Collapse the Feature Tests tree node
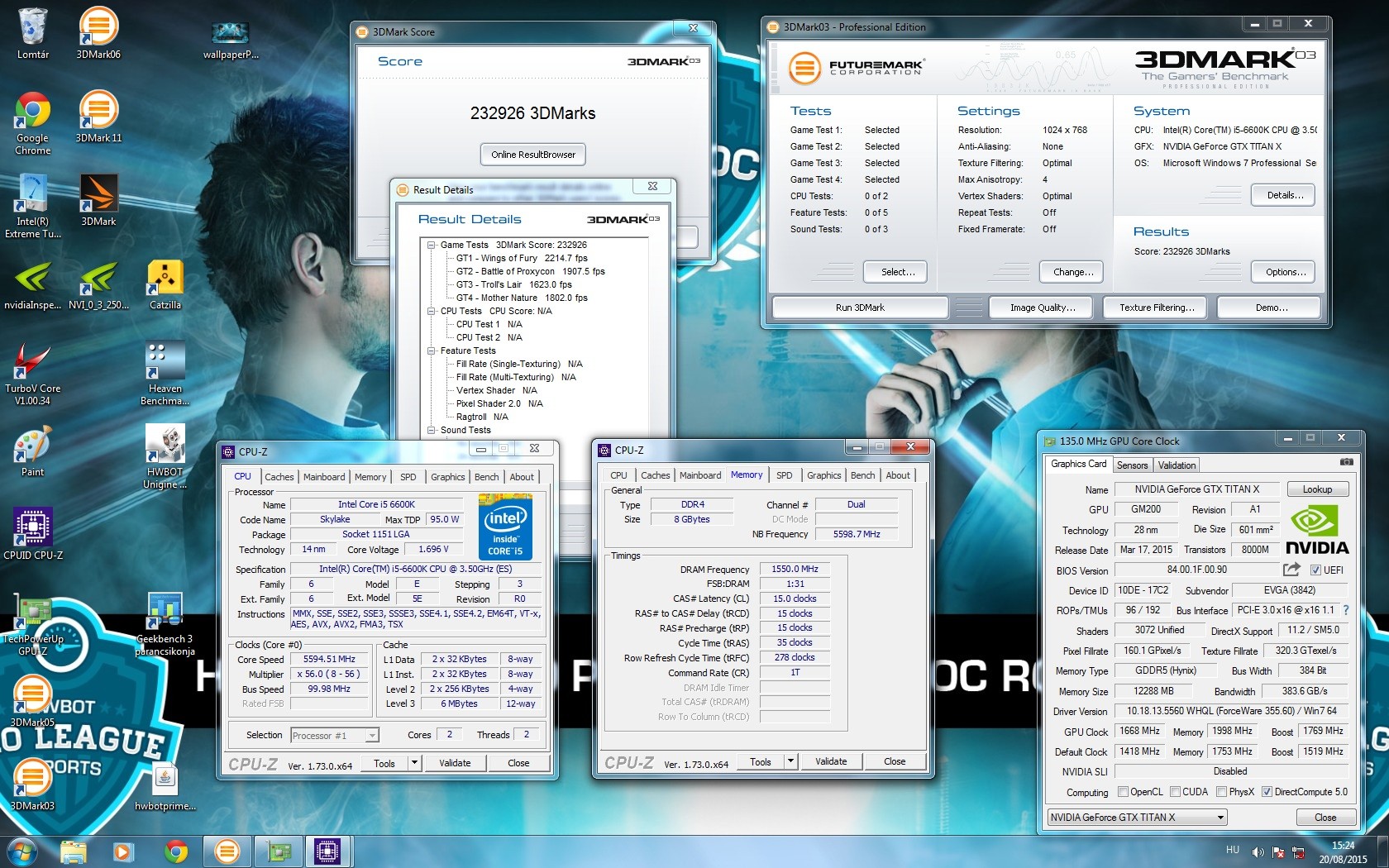Viewport: 1389px width, 868px height. click(x=432, y=351)
